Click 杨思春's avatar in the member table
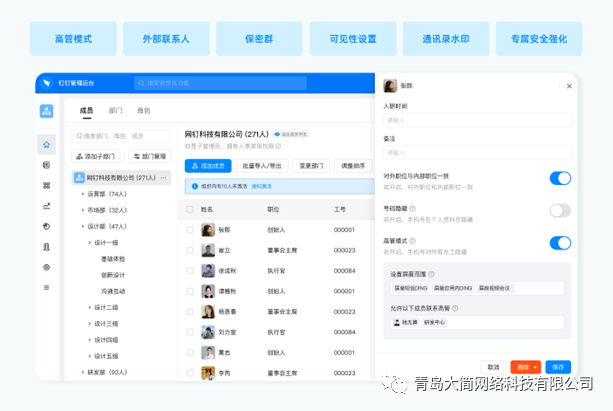Viewport: 613px width, 411px height. [208, 312]
